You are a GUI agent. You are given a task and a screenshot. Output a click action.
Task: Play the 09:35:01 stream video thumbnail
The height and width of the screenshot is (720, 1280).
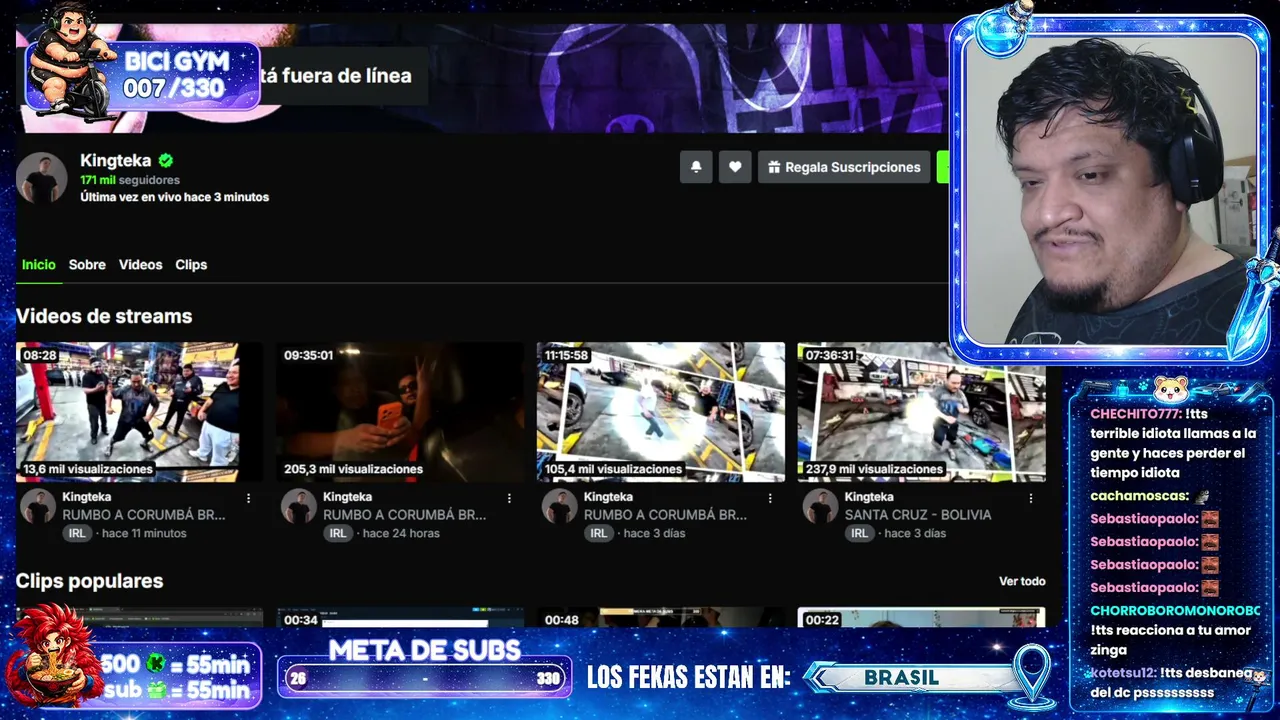[400, 412]
